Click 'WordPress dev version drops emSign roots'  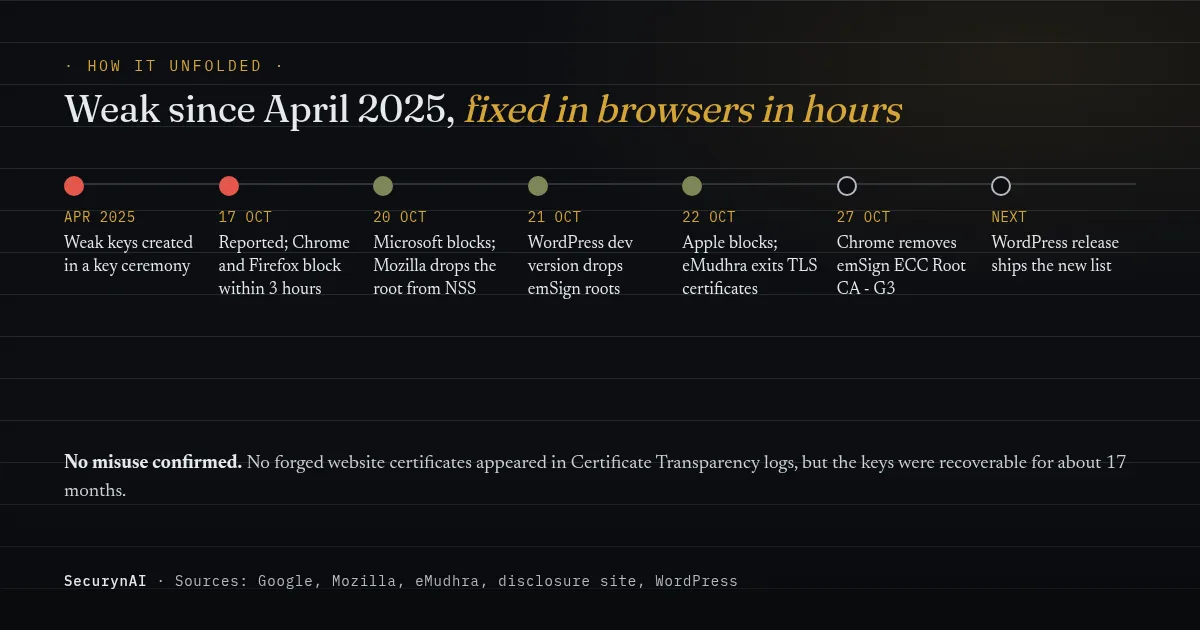[580, 266]
